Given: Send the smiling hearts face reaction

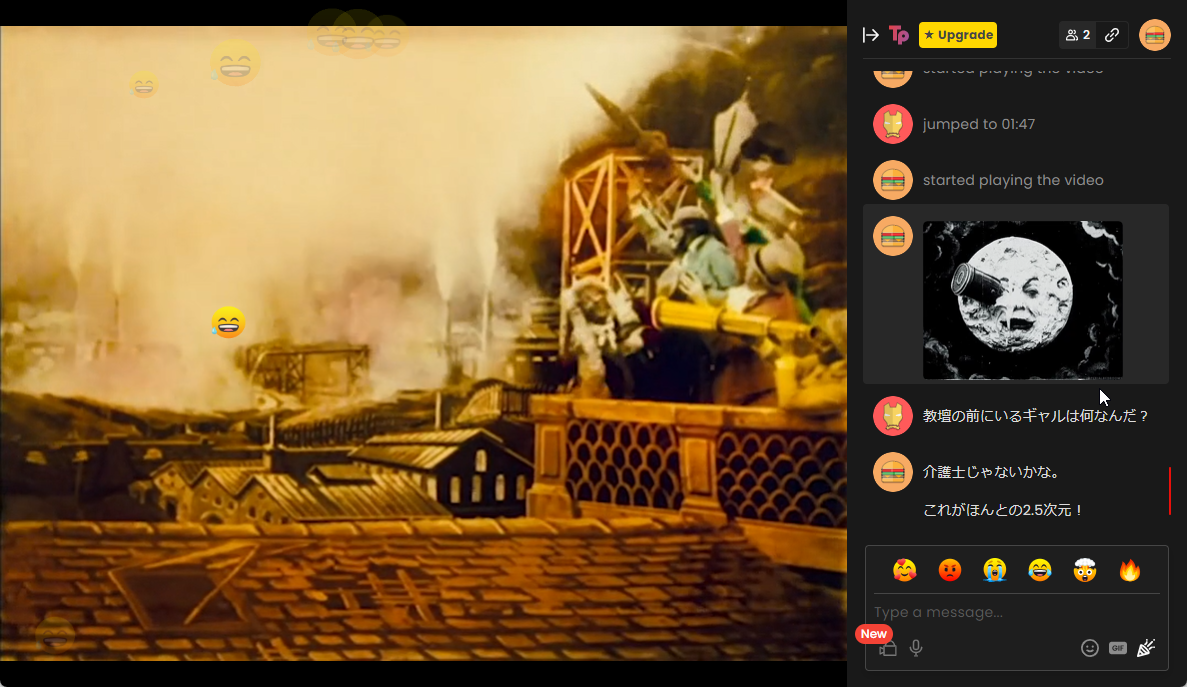Looking at the screenshot, I should click(x=905, y=570).
